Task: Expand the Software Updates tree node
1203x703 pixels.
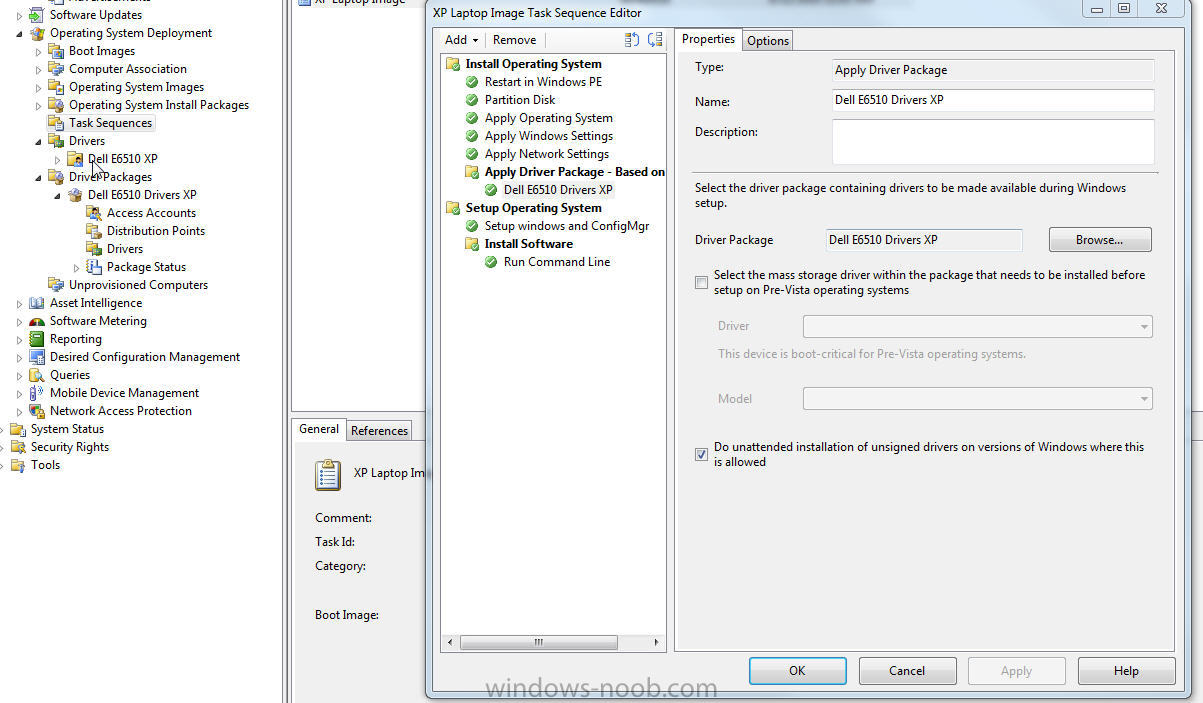Action: 20,15
